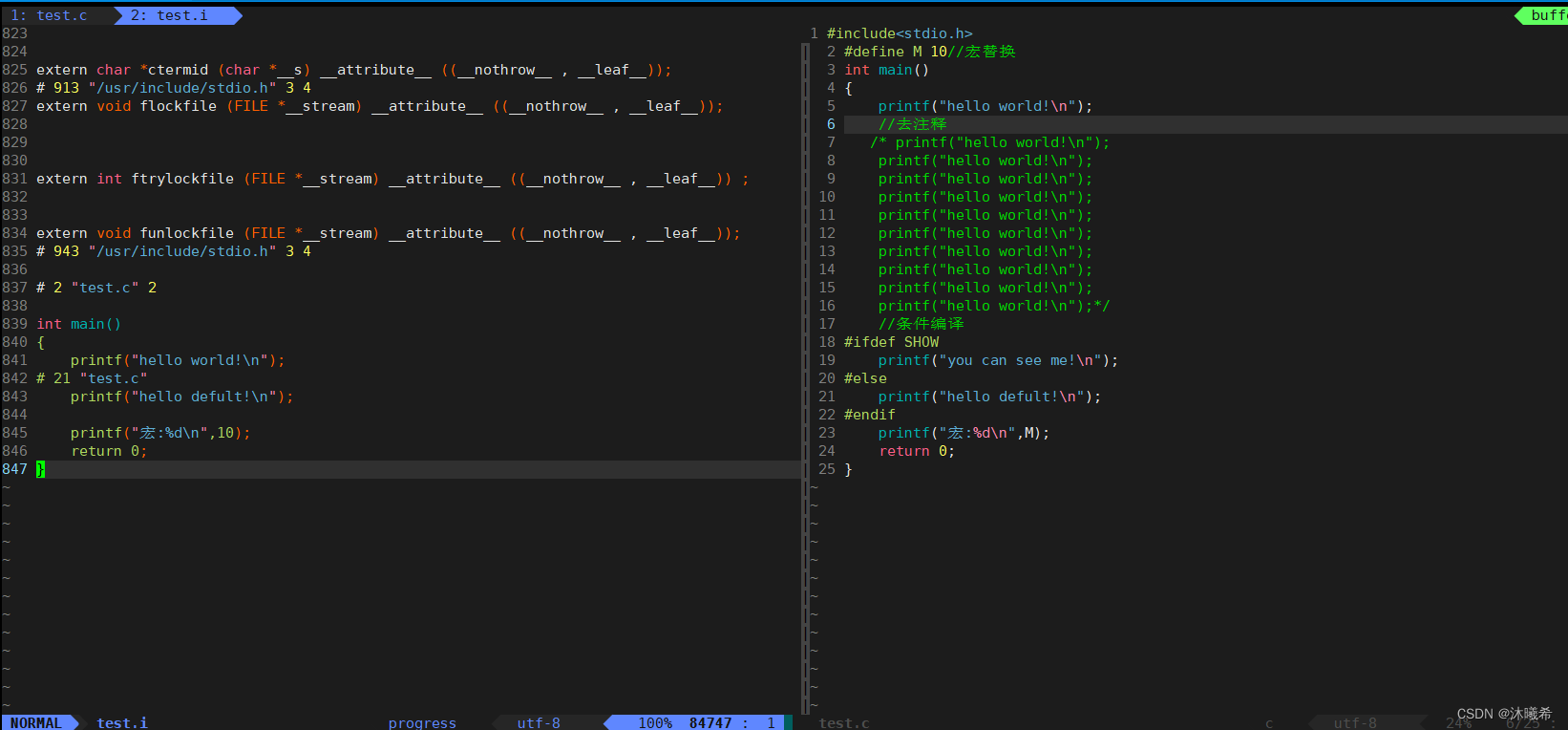The height and width of the screenshot is (730, 1568).
Task: Click printf "hello world!" on line 5 of test.c
Action: point(985,106)
